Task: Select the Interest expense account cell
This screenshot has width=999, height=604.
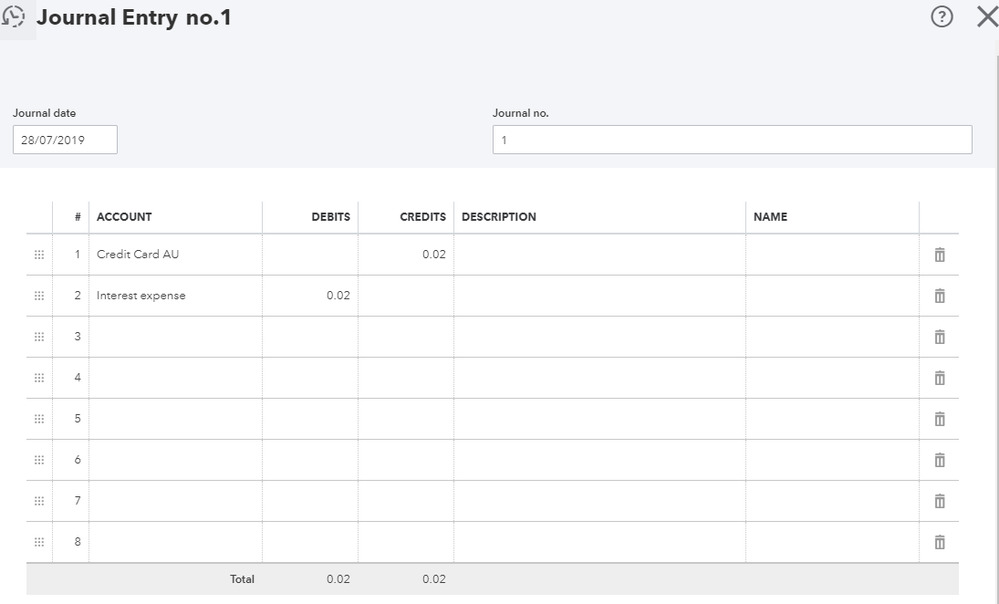Action: point(175,296)
